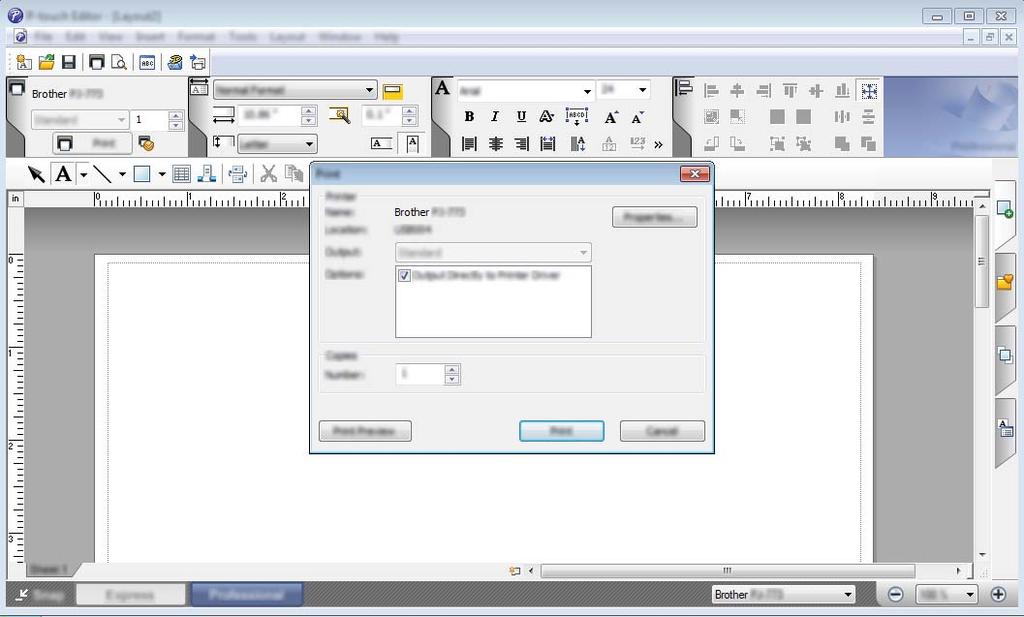Screen dimensions: 1024x617
Task: Open the font size dropdown
Action: (643, 89)
